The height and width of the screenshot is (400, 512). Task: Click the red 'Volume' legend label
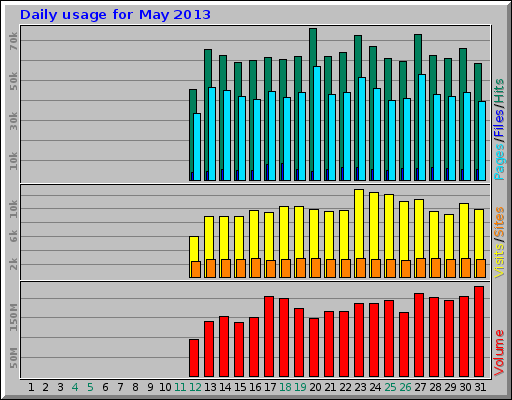pyautogui.click(x=499, y=353)
